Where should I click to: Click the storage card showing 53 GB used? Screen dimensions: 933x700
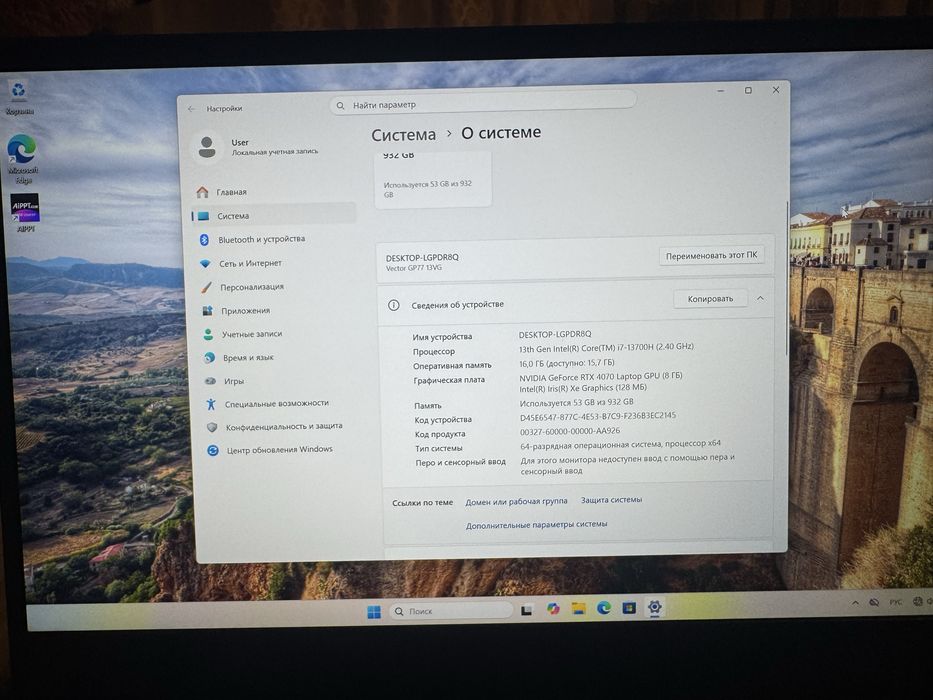433,179
